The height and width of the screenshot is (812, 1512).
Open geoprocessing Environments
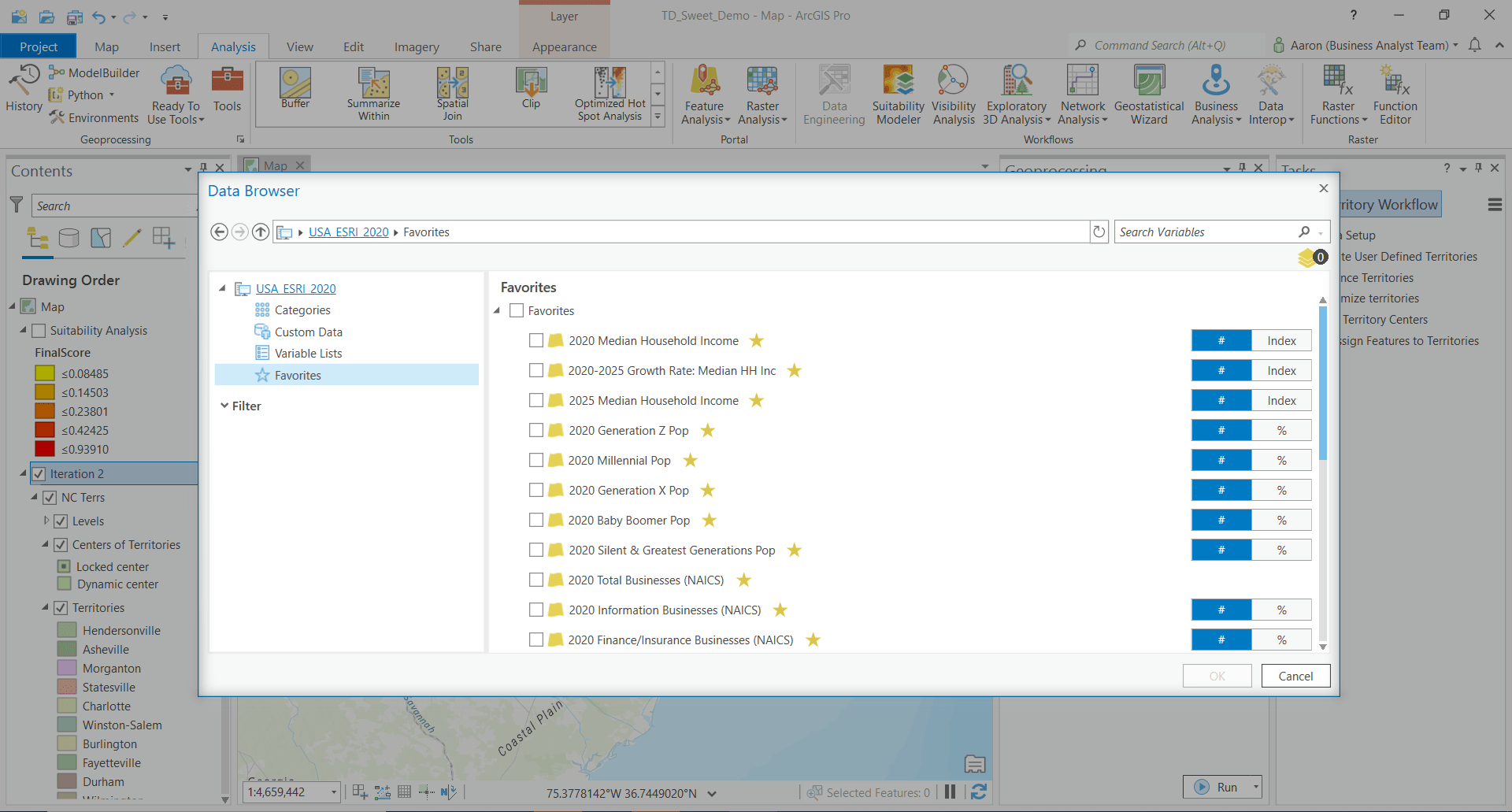(x=94, y=117)
